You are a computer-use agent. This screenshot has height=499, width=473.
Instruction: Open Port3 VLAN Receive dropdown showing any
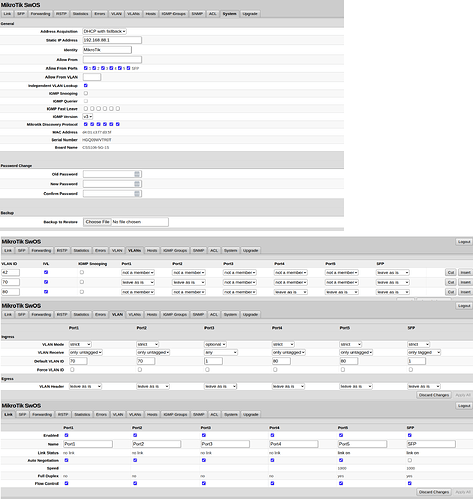tap(221, 352)
